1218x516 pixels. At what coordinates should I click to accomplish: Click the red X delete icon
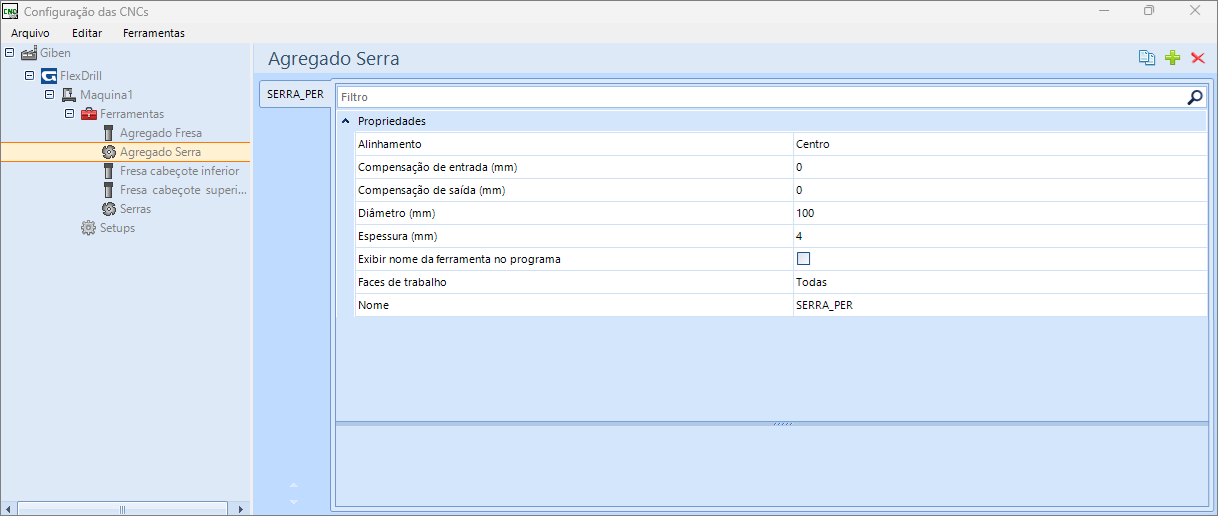click(x=1198, y=58)
